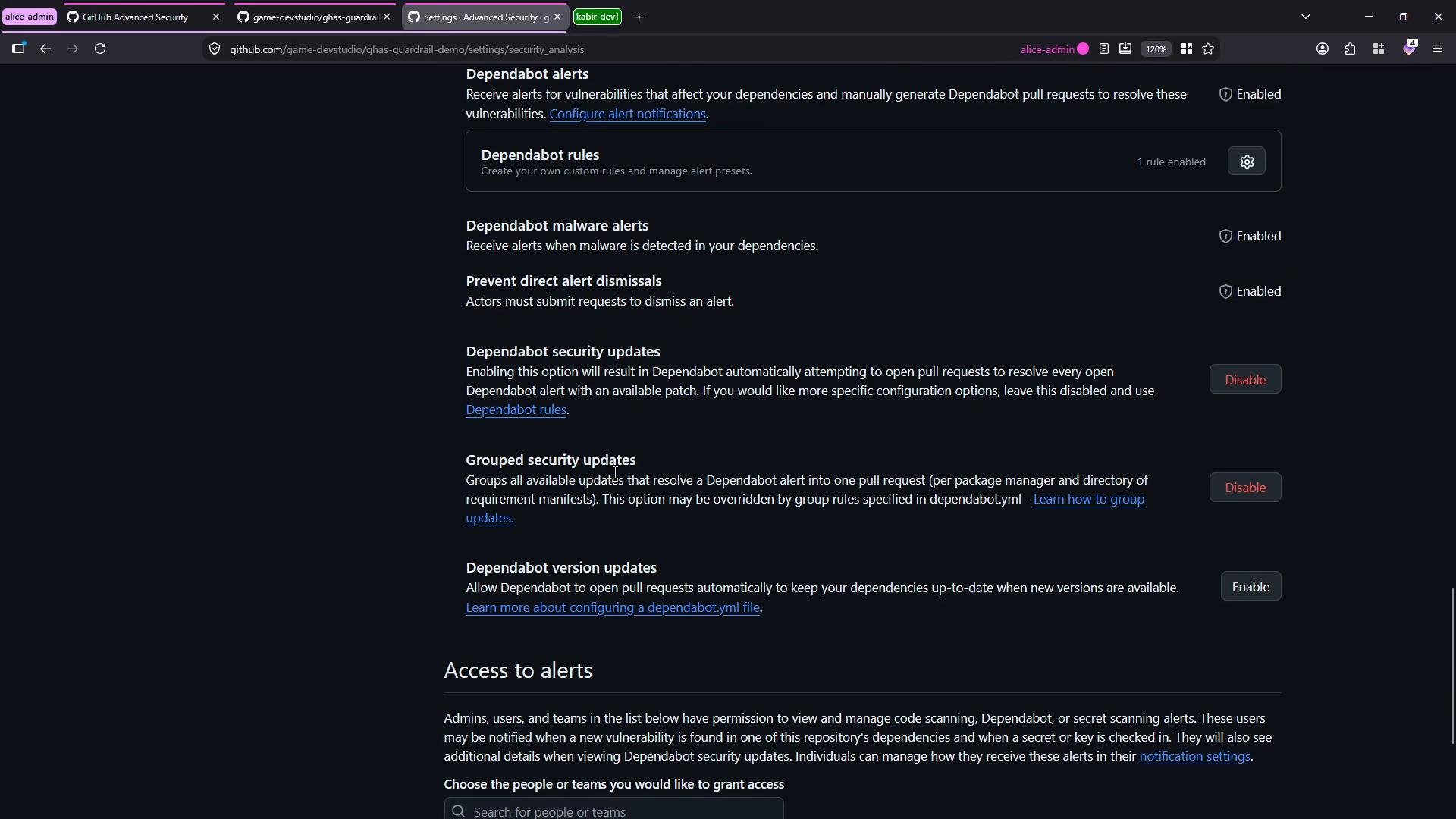Bookmark this page with the star icon
1456x819 pixels.
click(1208, 49)
